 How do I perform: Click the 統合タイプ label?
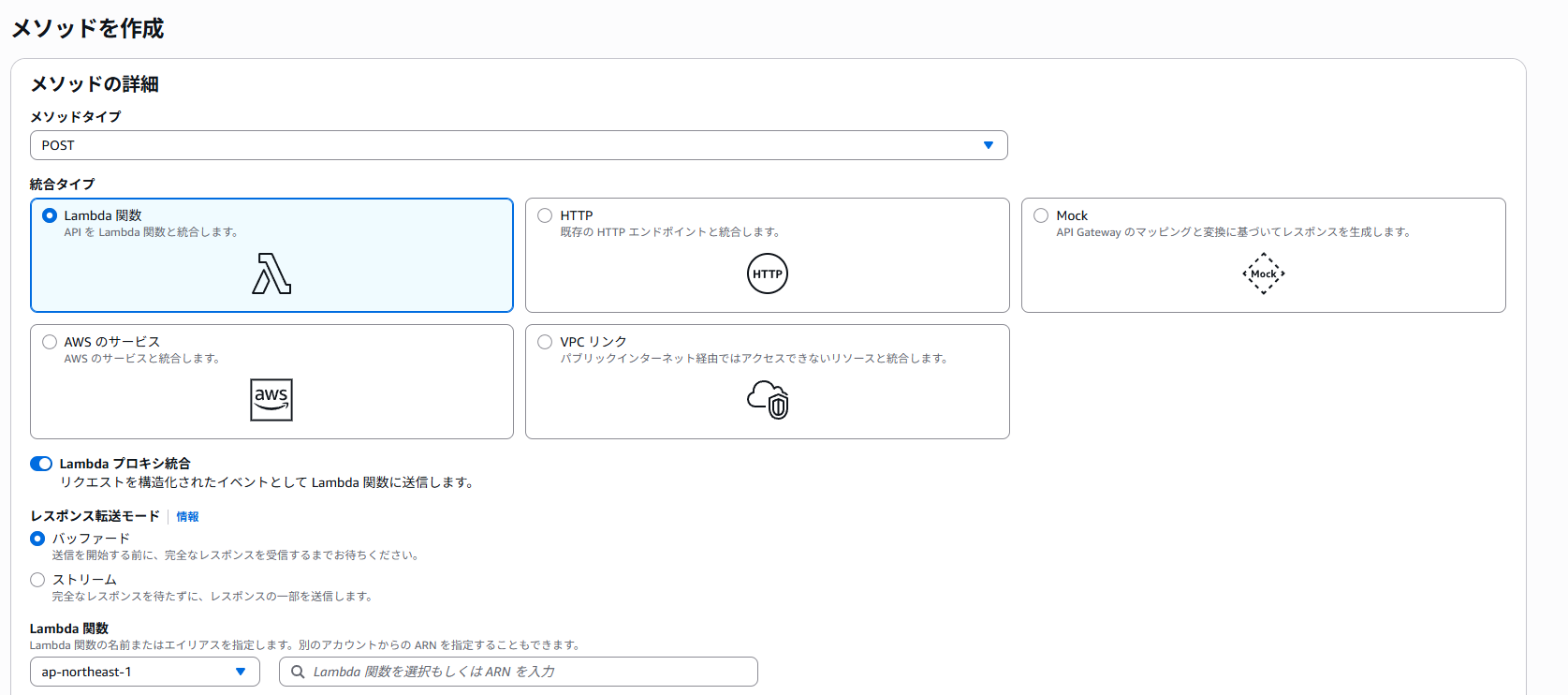coord(63,184)
